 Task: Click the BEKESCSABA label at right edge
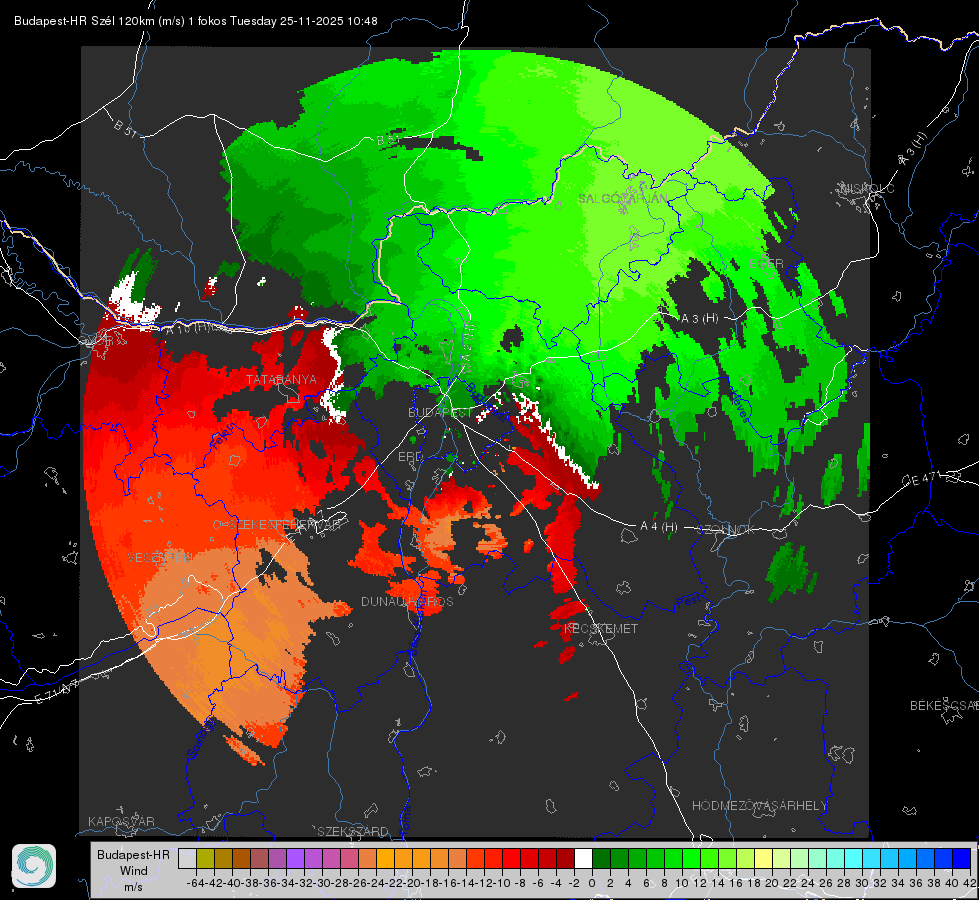click(944, 705)
